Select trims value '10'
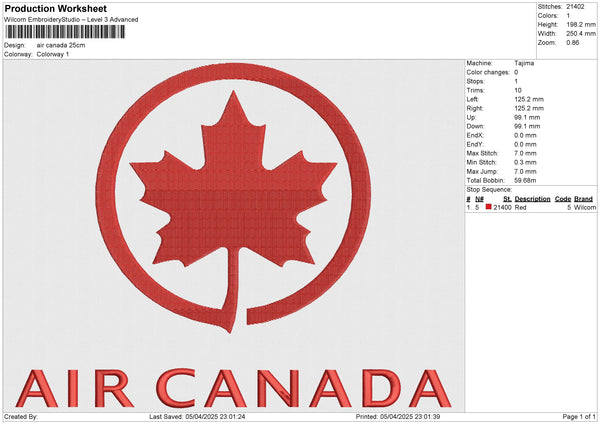Screen dimensions: 600x424 (x=518, y=90)
